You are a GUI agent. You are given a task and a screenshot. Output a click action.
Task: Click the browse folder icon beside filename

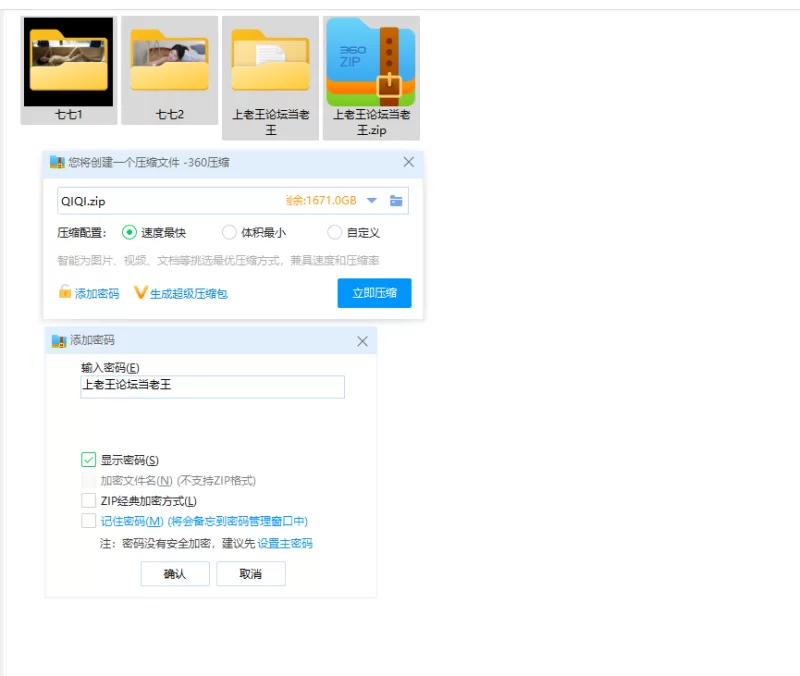pos(397,201)
